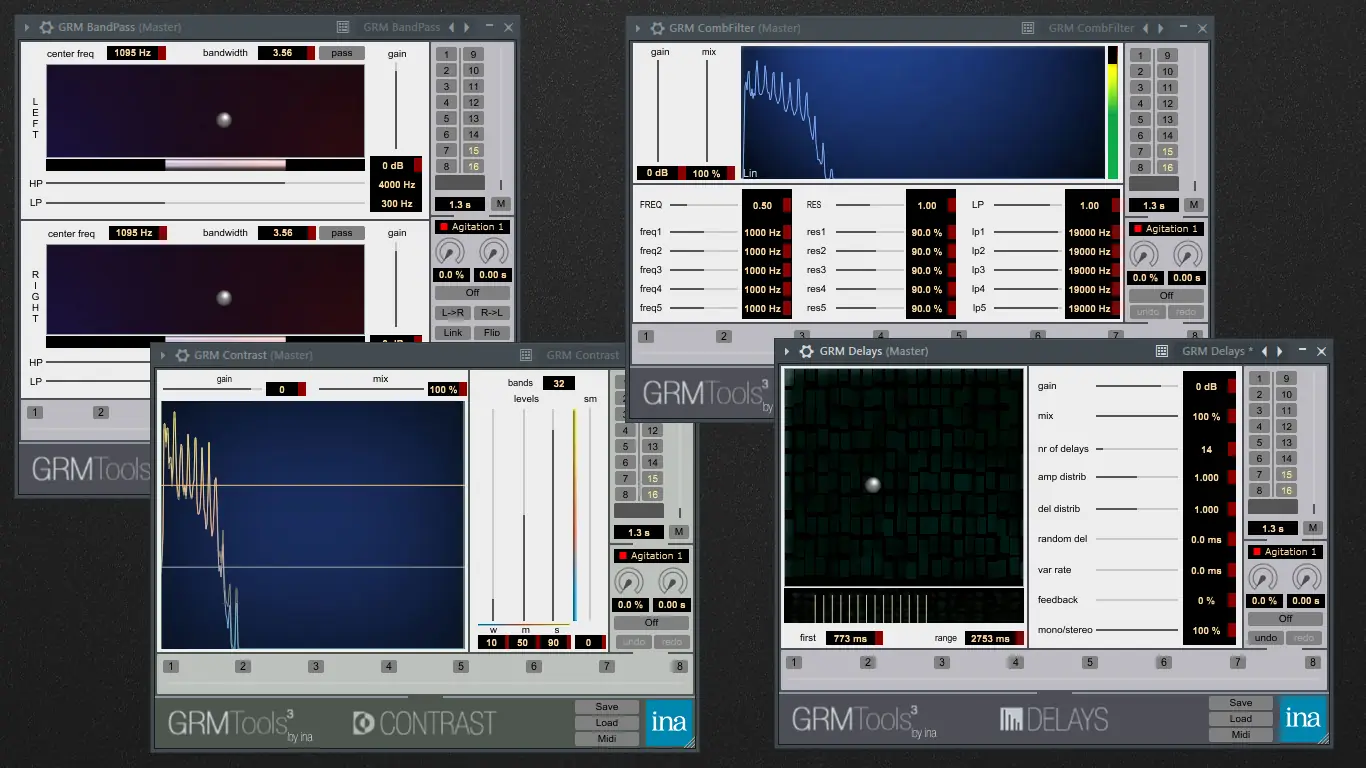Image resolution: width=1366 pixels, height=768 pixels.
Task: Click Save in the Contrast window
Action: [607, 707]
